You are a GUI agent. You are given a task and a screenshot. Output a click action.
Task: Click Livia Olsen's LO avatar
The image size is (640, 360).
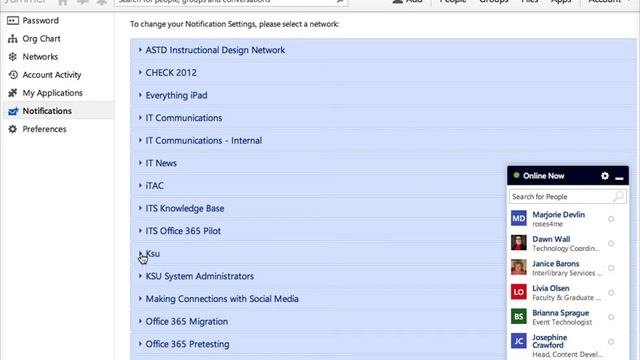tap(519, 292)
